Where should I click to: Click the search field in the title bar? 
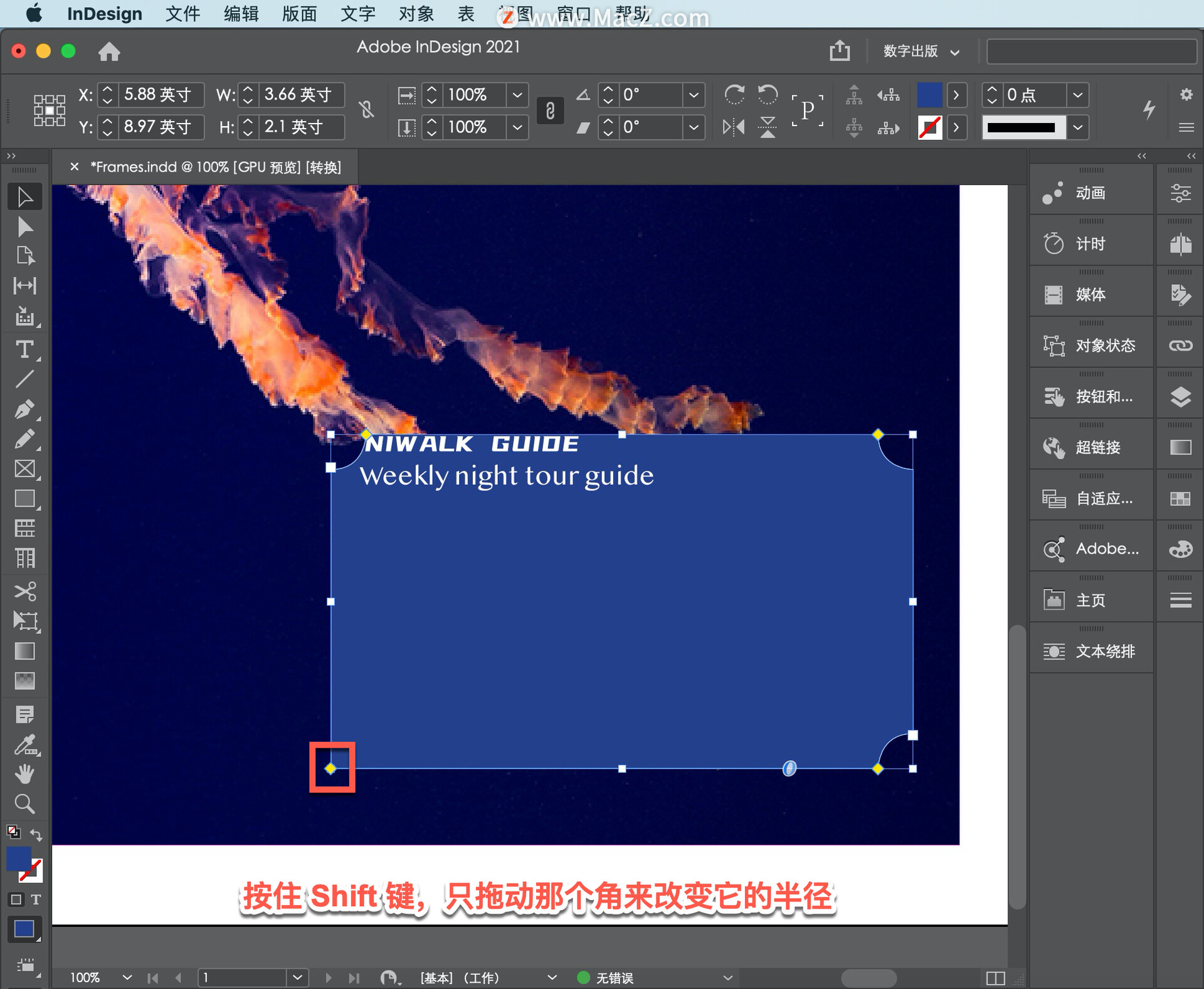tap(1091, 51)
